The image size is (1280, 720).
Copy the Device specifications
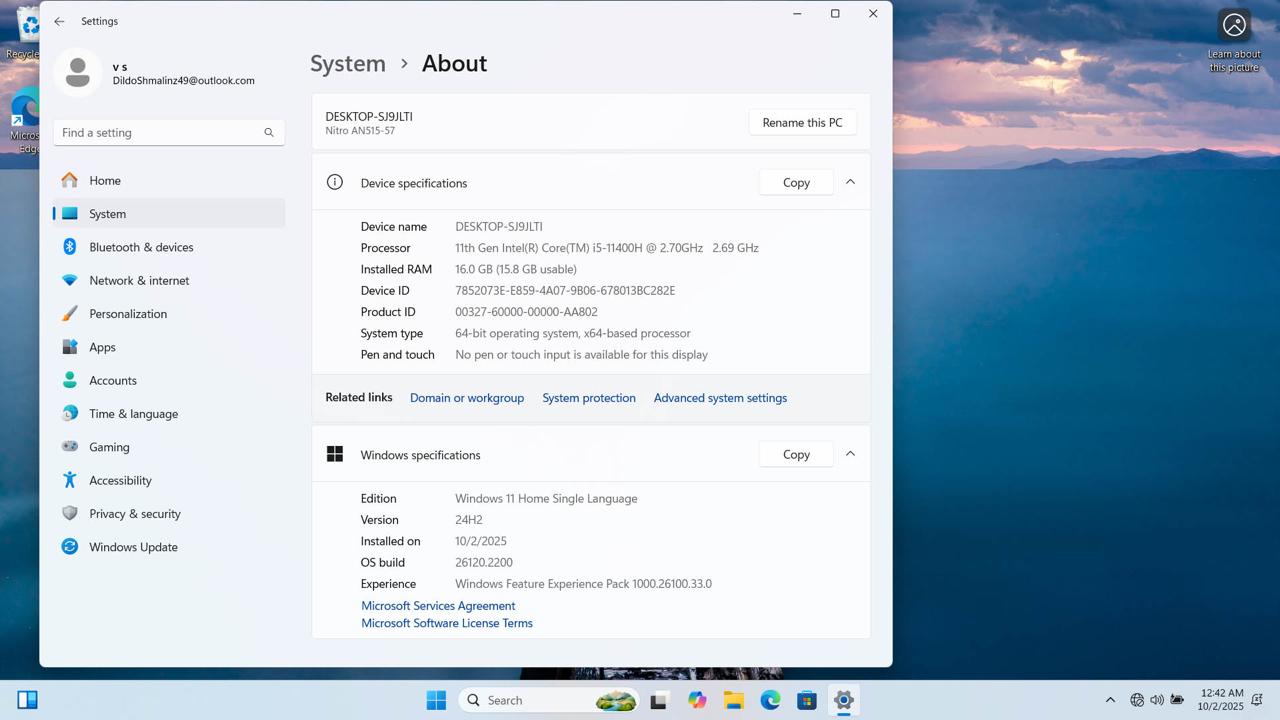(x=796, y=182)
